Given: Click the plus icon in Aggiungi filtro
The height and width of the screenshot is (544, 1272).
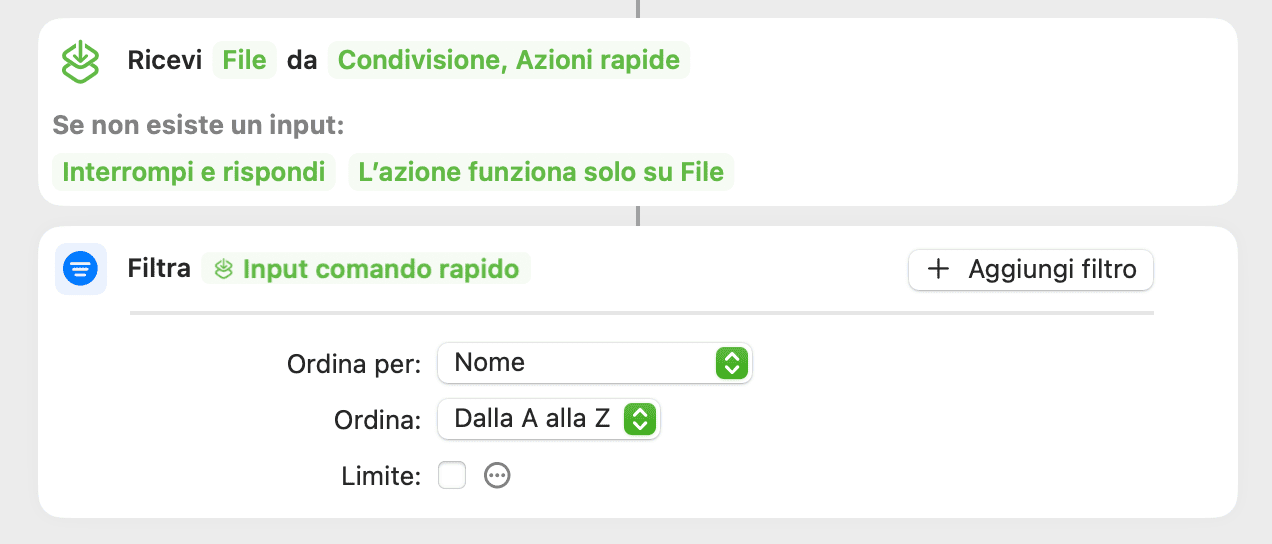Looking at the screenshot, I should (x=938, y=269).
